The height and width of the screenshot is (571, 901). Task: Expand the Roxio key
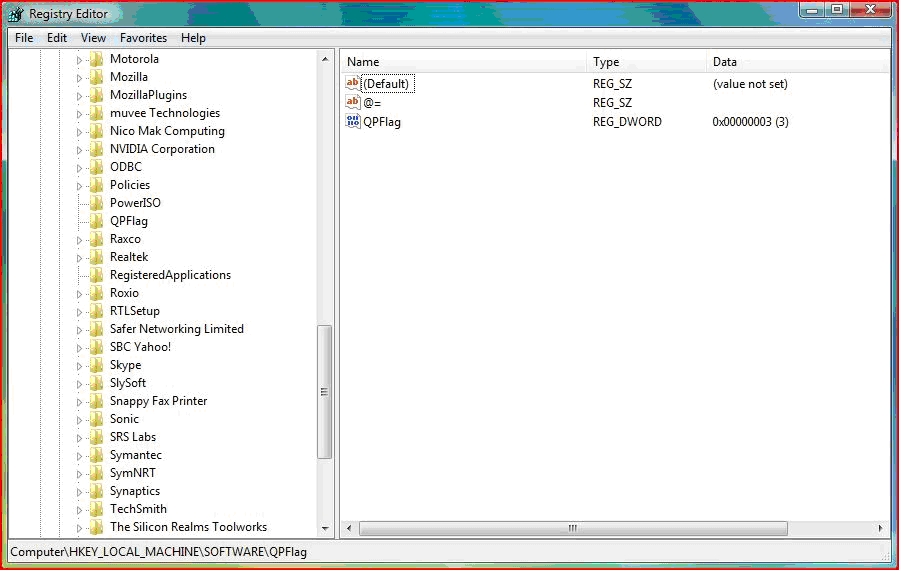coord(79,294)
